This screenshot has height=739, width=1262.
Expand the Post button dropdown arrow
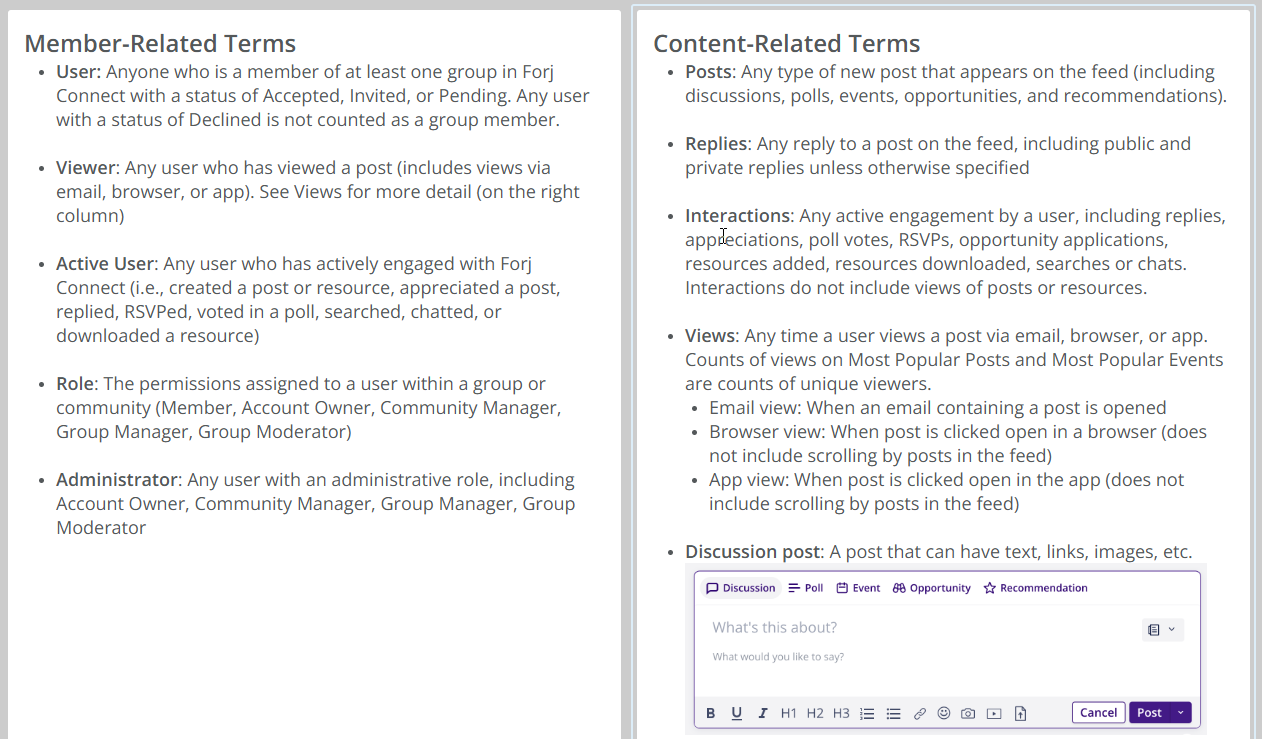click(x=1181, y=713)
